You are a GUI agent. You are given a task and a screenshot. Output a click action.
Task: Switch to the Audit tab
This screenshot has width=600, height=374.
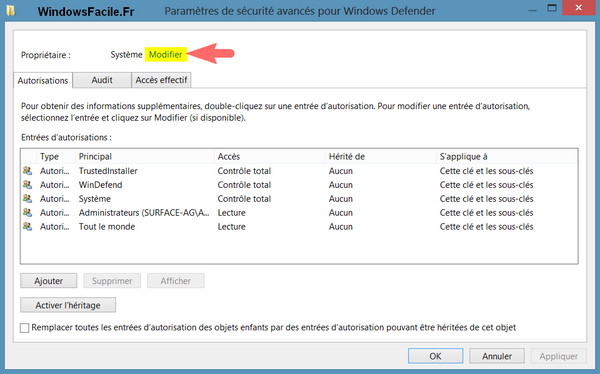(102, 80)
